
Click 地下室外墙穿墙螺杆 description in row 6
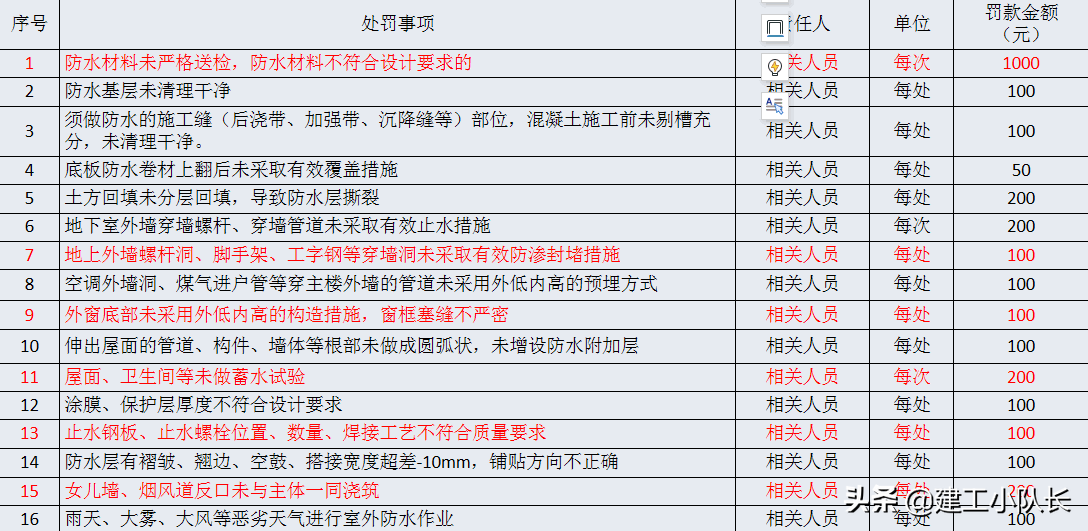pyautogui.click(x=398, y=226)
